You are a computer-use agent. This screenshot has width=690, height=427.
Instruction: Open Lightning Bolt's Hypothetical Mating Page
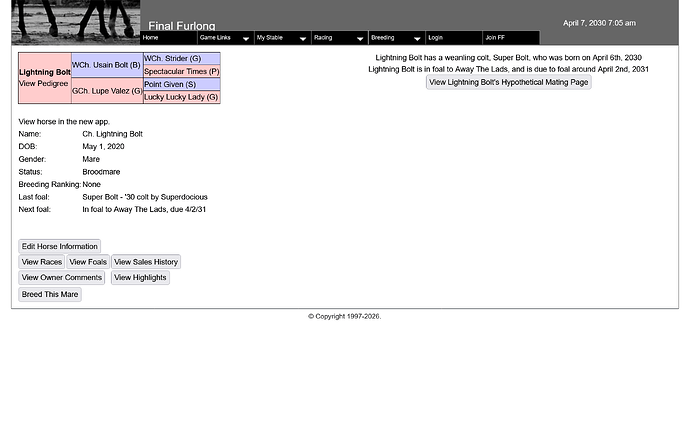click(x=508, y=82)
